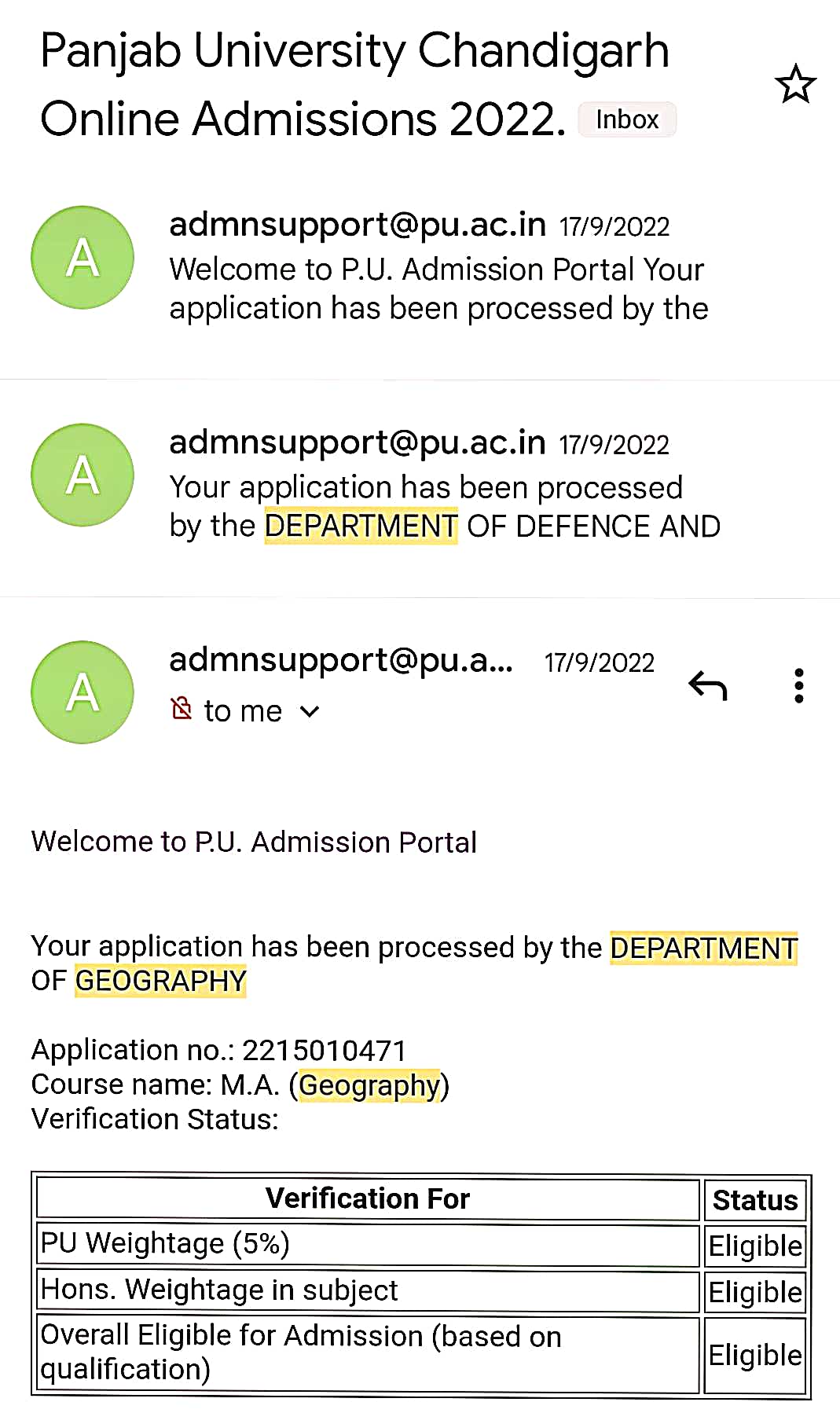Expand recipient details next to 'to me'
The image size is (840, 1413).
coord(310,712)
